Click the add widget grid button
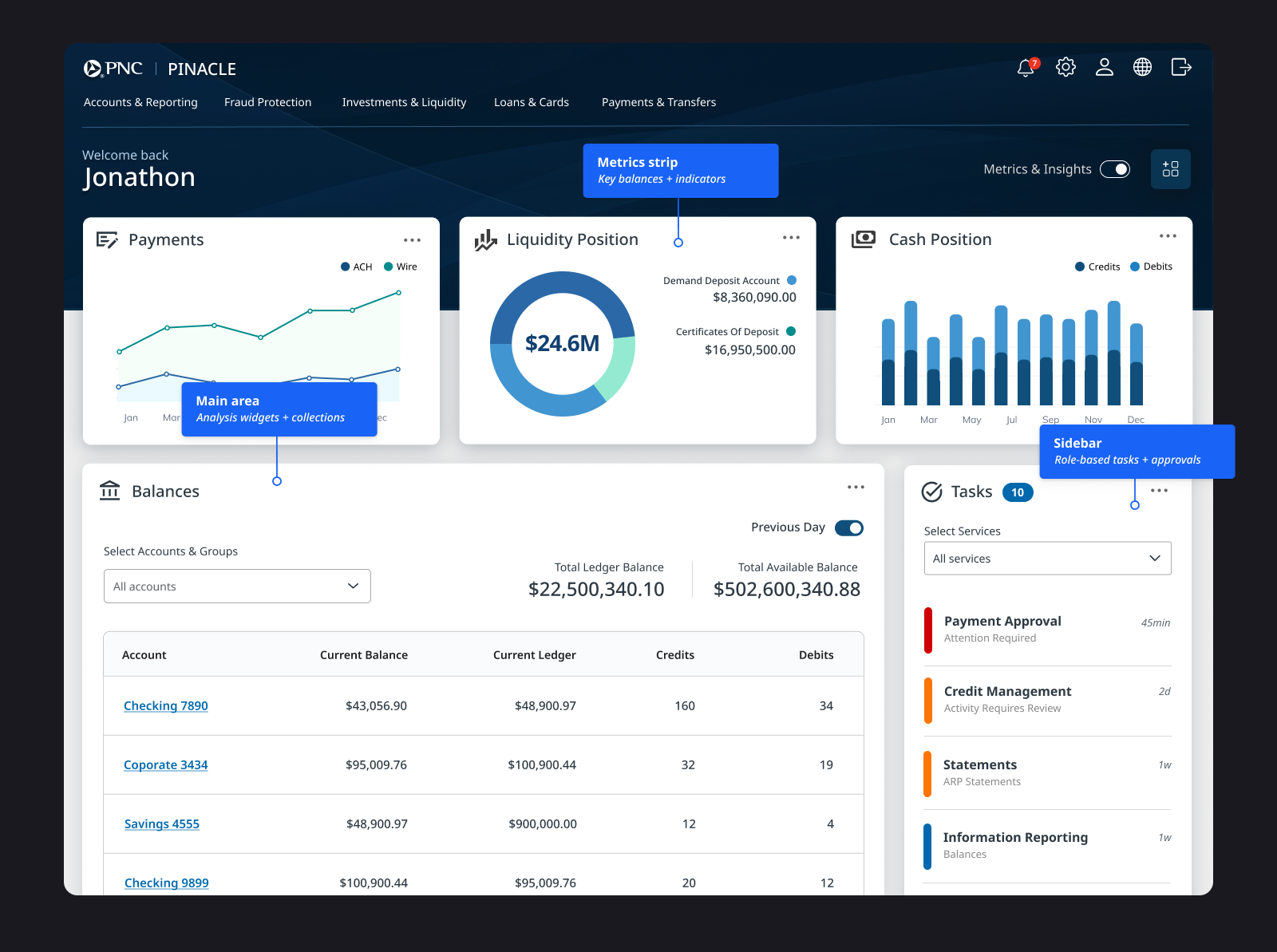This screenshot has height=952, width=1277. point(1170,169)
